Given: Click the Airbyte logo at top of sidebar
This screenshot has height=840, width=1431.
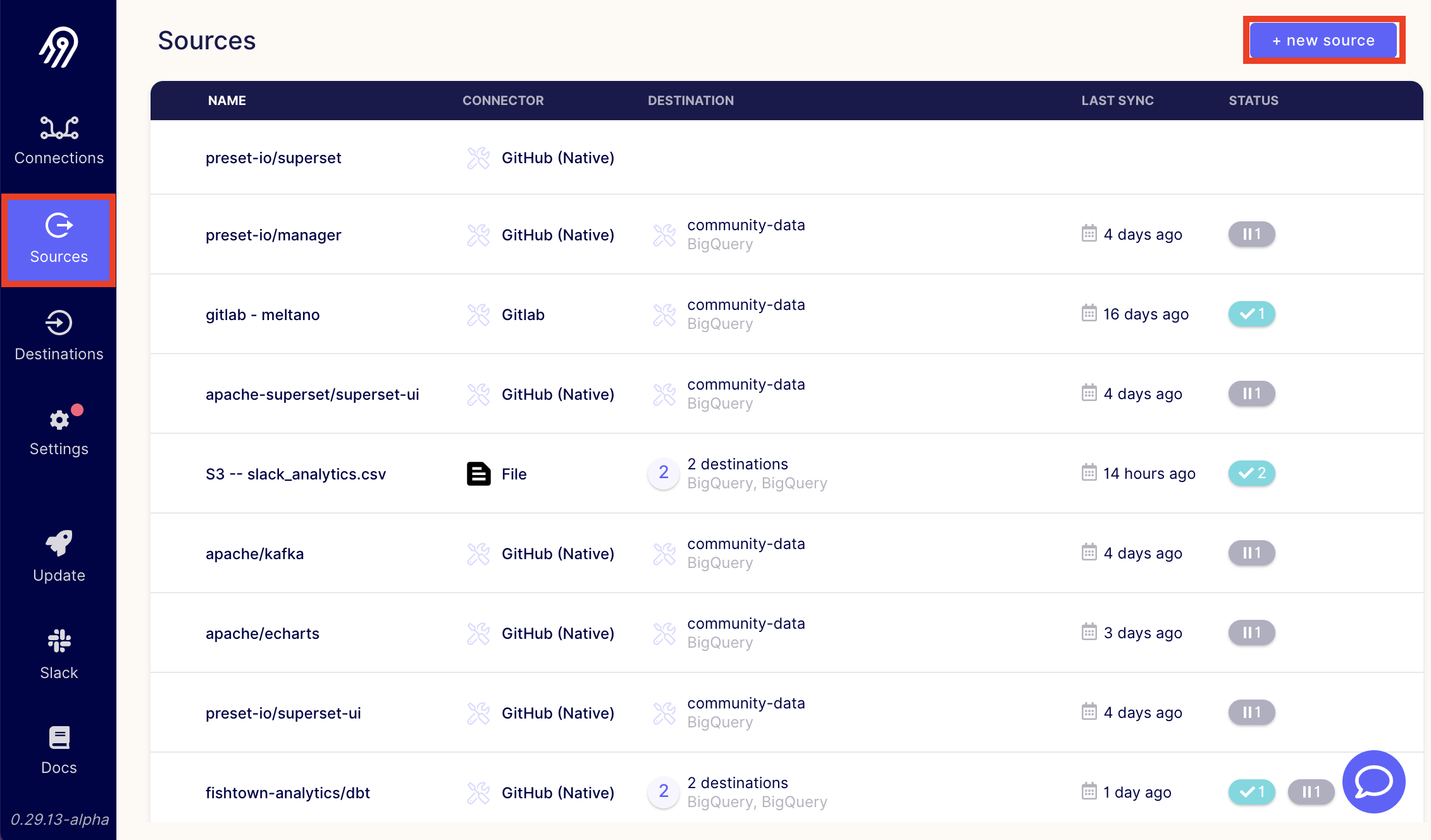Looking at the screenshot, I should (x=58, y=46).
